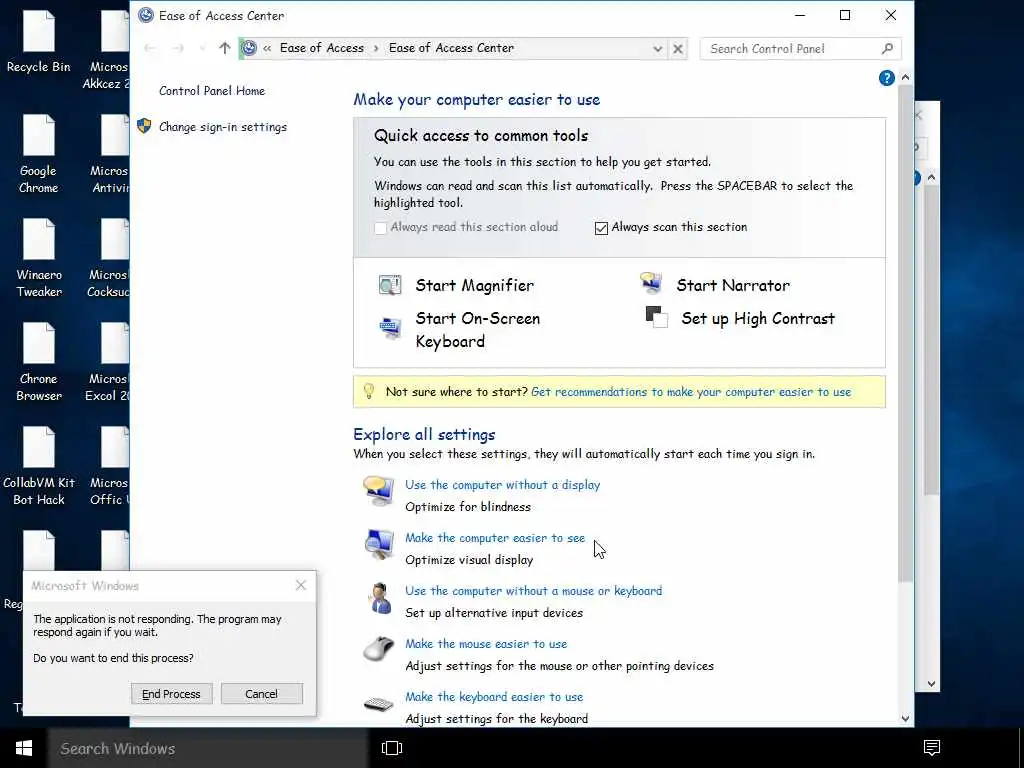1024x768 pixels.
Task: Stop loading with the address bar X
Action: click(678, 49)
